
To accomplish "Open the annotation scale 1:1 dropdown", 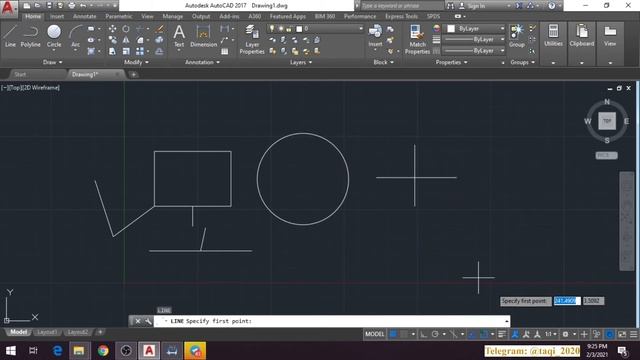I will coord(551,334).
